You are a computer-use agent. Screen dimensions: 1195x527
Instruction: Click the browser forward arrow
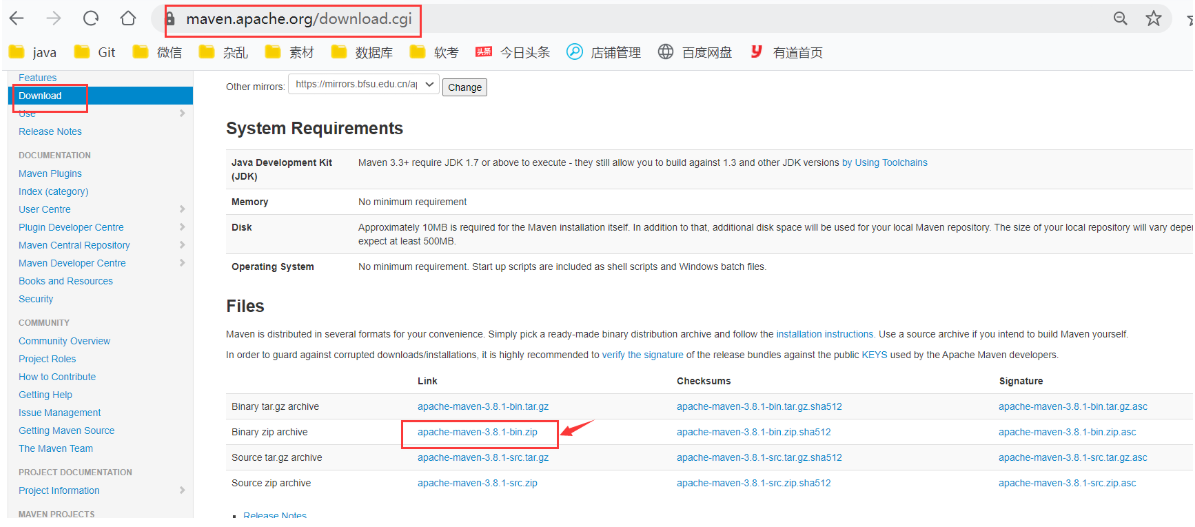click(53, 19)
